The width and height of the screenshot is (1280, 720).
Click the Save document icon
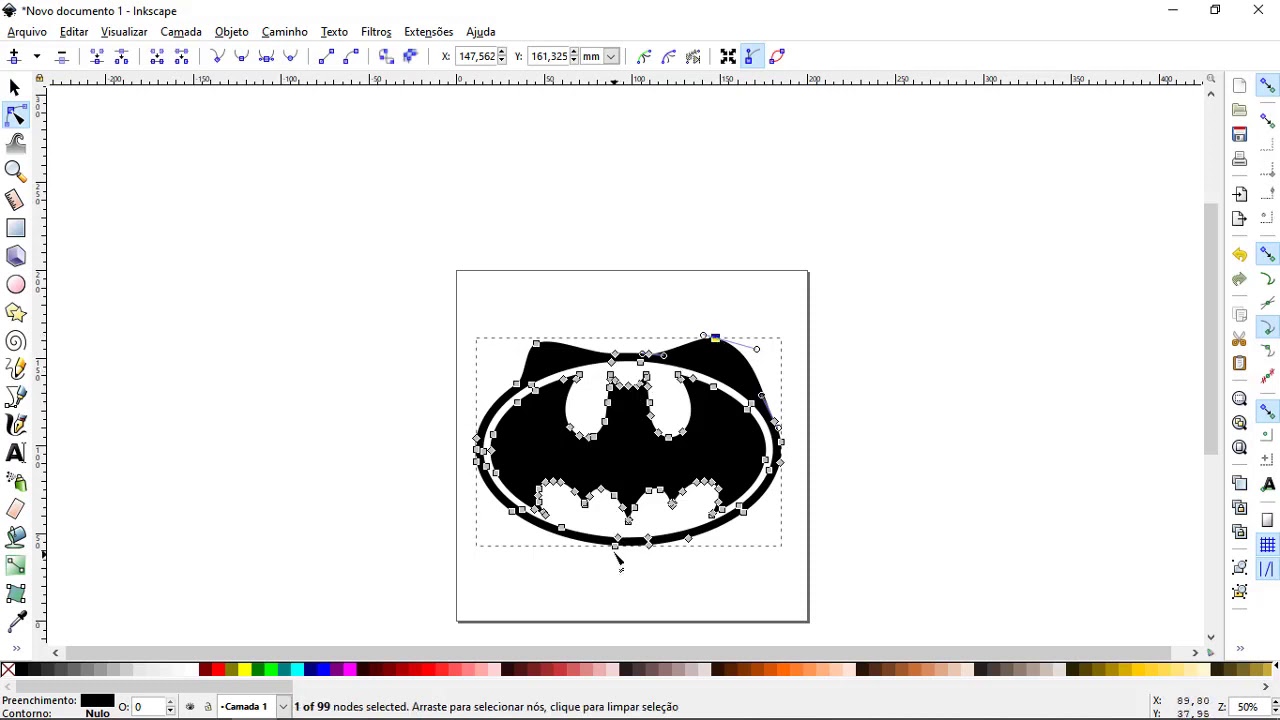(1240, 134)
